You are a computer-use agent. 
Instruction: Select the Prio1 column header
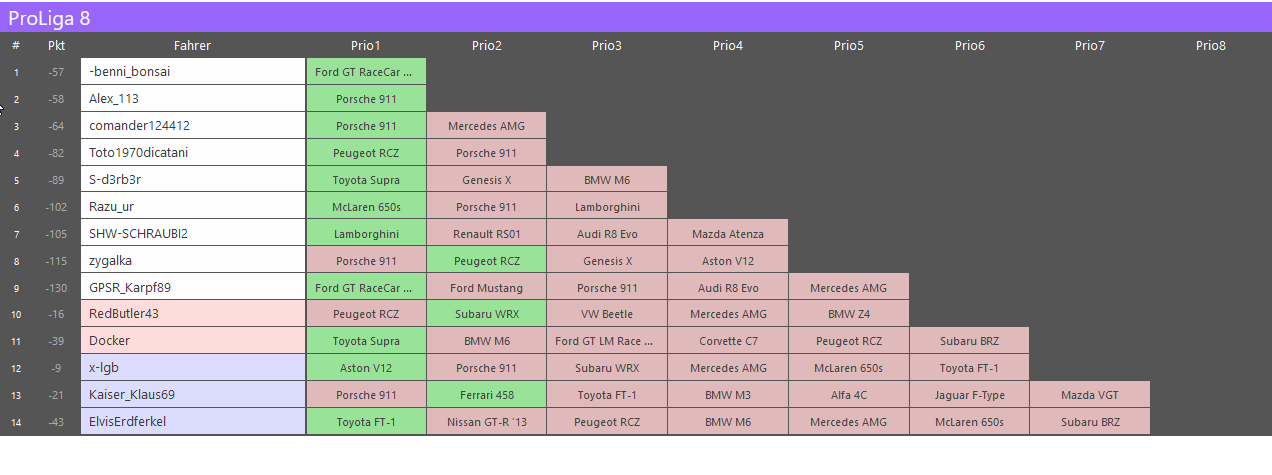(366, 45)
